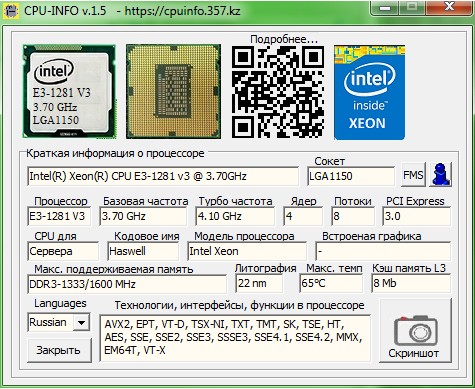Click the L3 cache 8 Mb field

(x=411, y=283)
